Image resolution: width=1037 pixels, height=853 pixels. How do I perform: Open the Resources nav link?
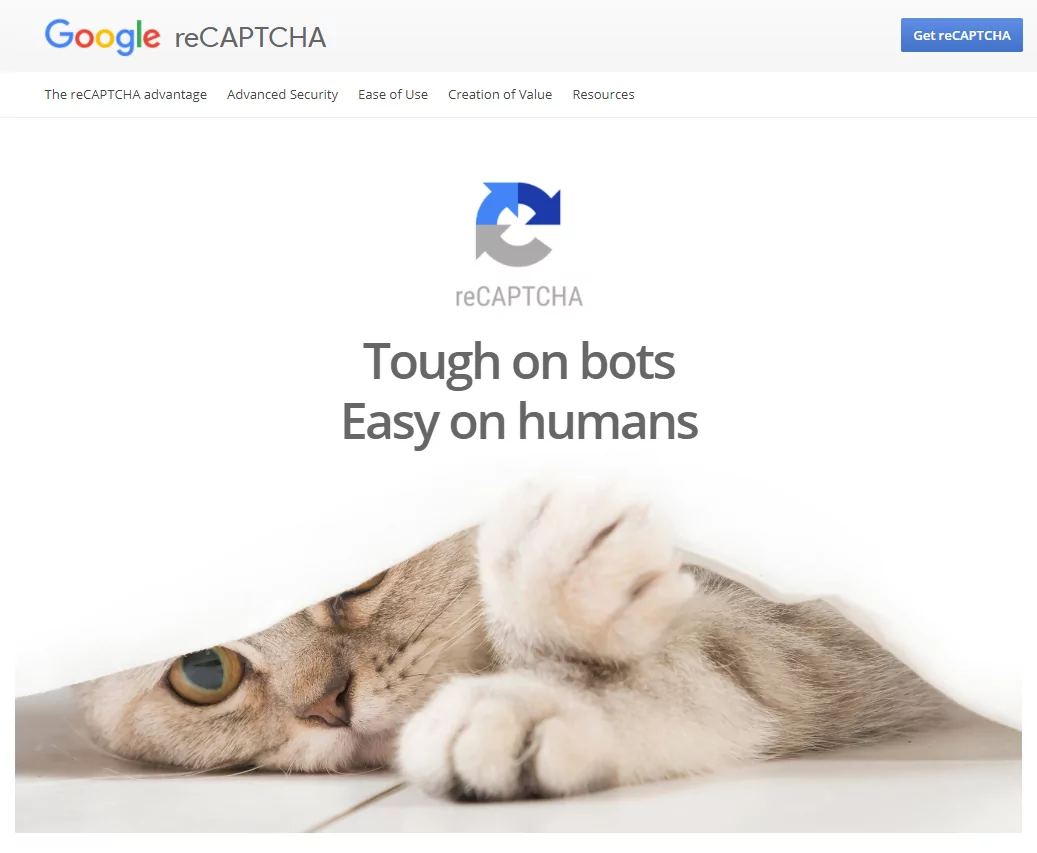(603, 95)
